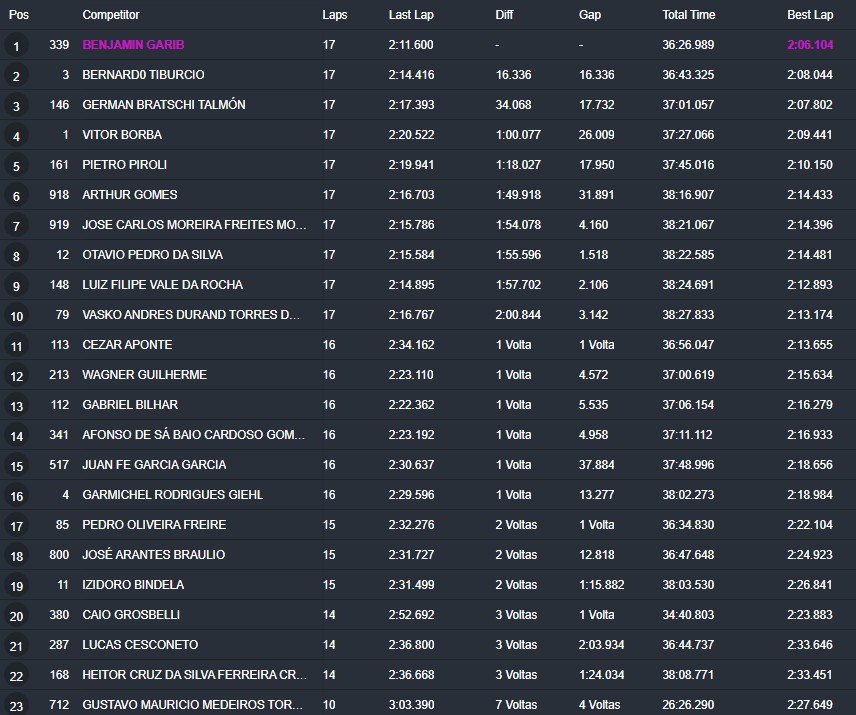Click last lap 2:34.162

pyautogui.click(x=412, y=345)
